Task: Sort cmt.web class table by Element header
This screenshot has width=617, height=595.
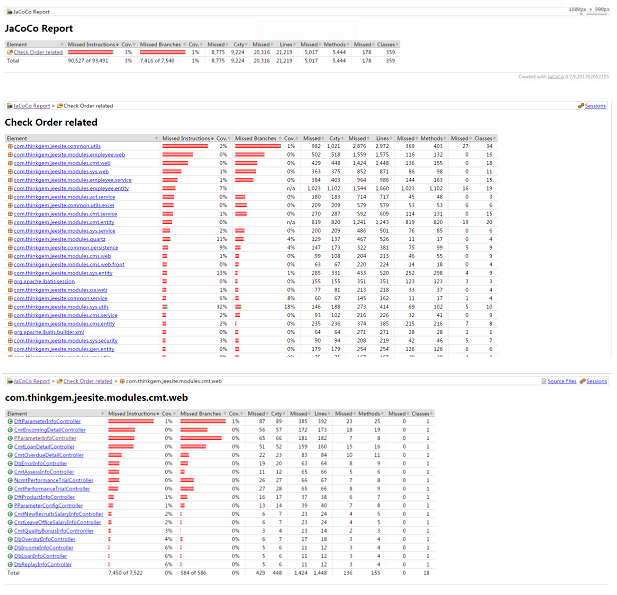Action: (x=55, y=414)
